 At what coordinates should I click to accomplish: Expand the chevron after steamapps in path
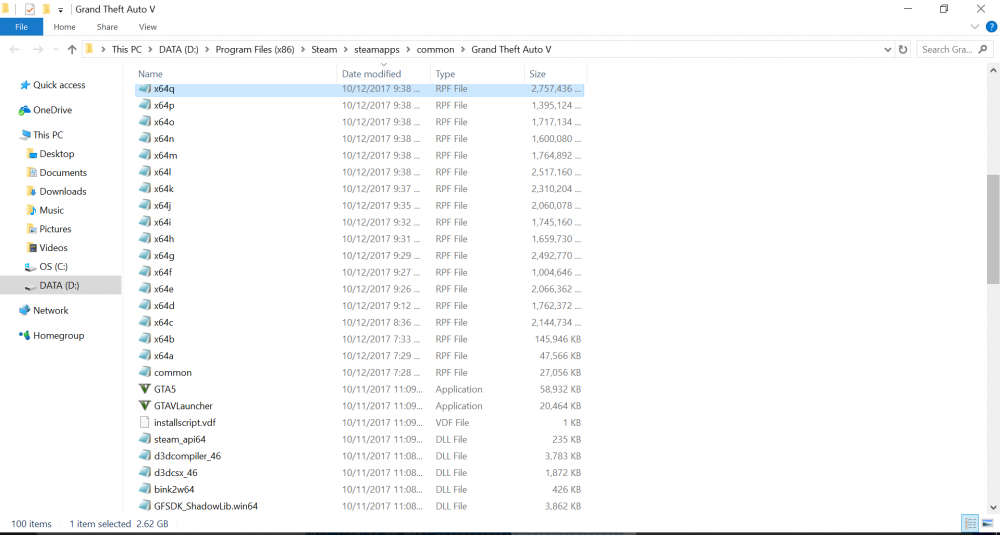click(x=409, y=50)
